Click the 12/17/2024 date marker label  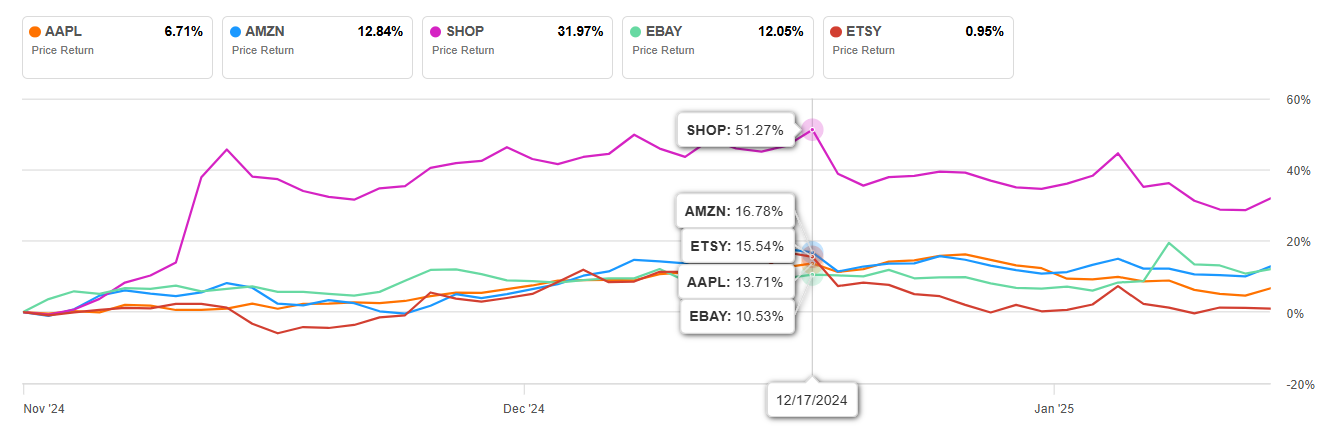click(x=812, y=400)
